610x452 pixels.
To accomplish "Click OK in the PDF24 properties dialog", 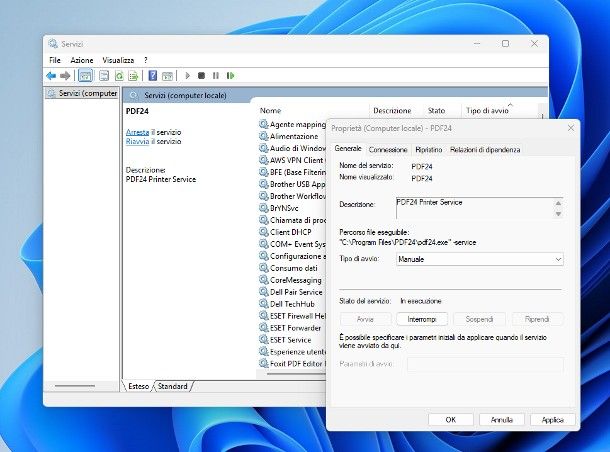I will click(x=450, y=420).
